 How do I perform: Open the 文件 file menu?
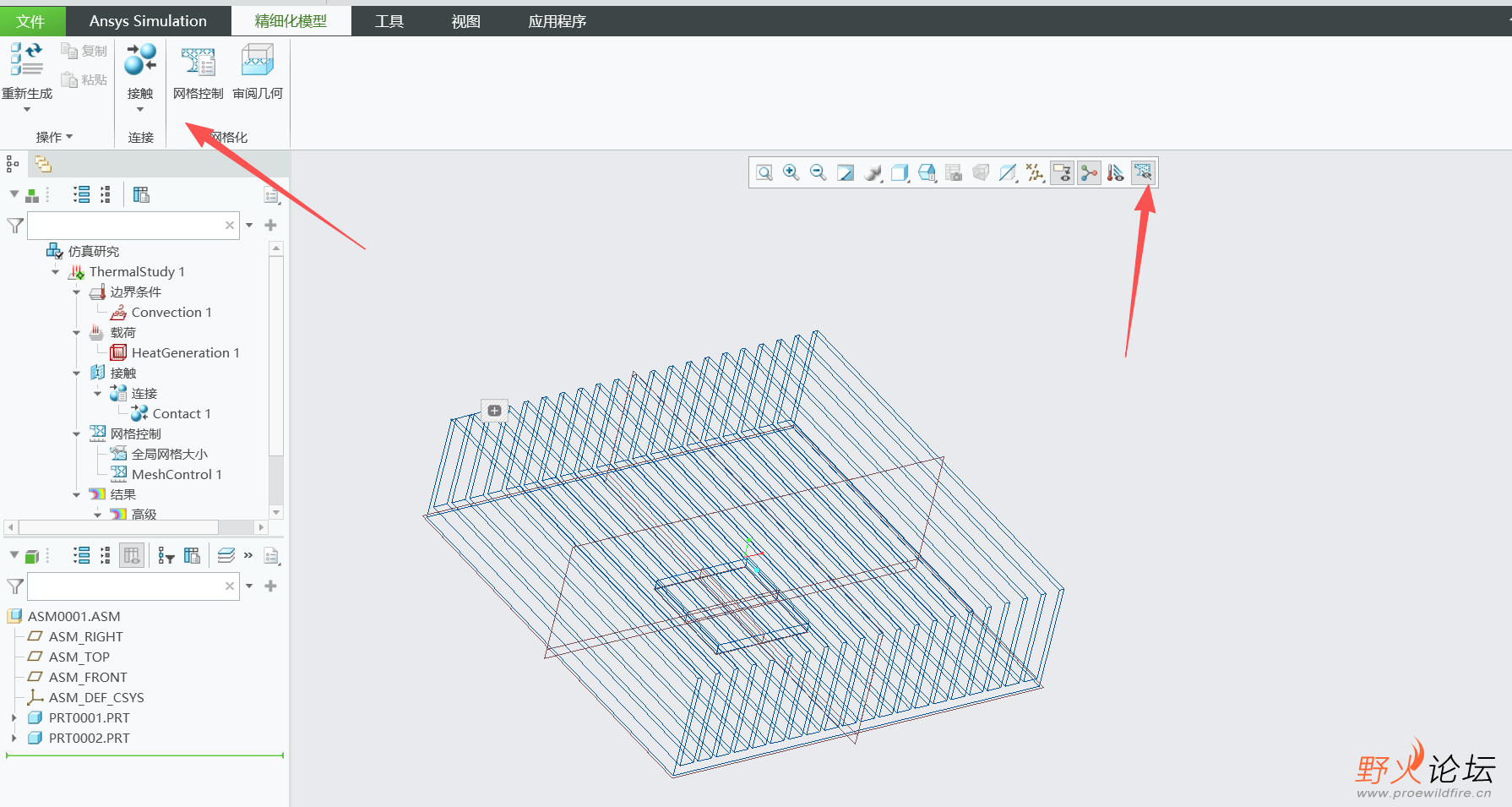30,21
